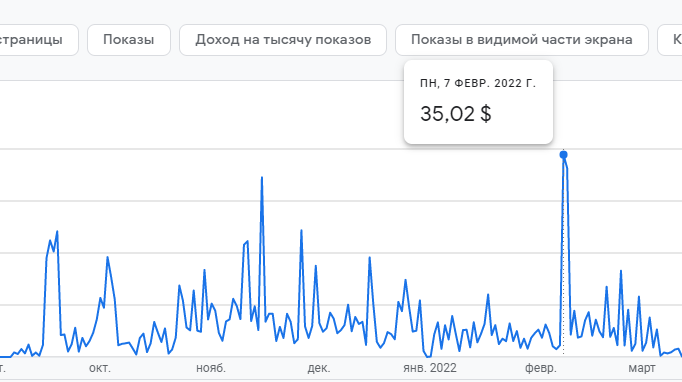Click the "февр." axis label
Viewport: 682px width, 382px height.
click(541, 368)
